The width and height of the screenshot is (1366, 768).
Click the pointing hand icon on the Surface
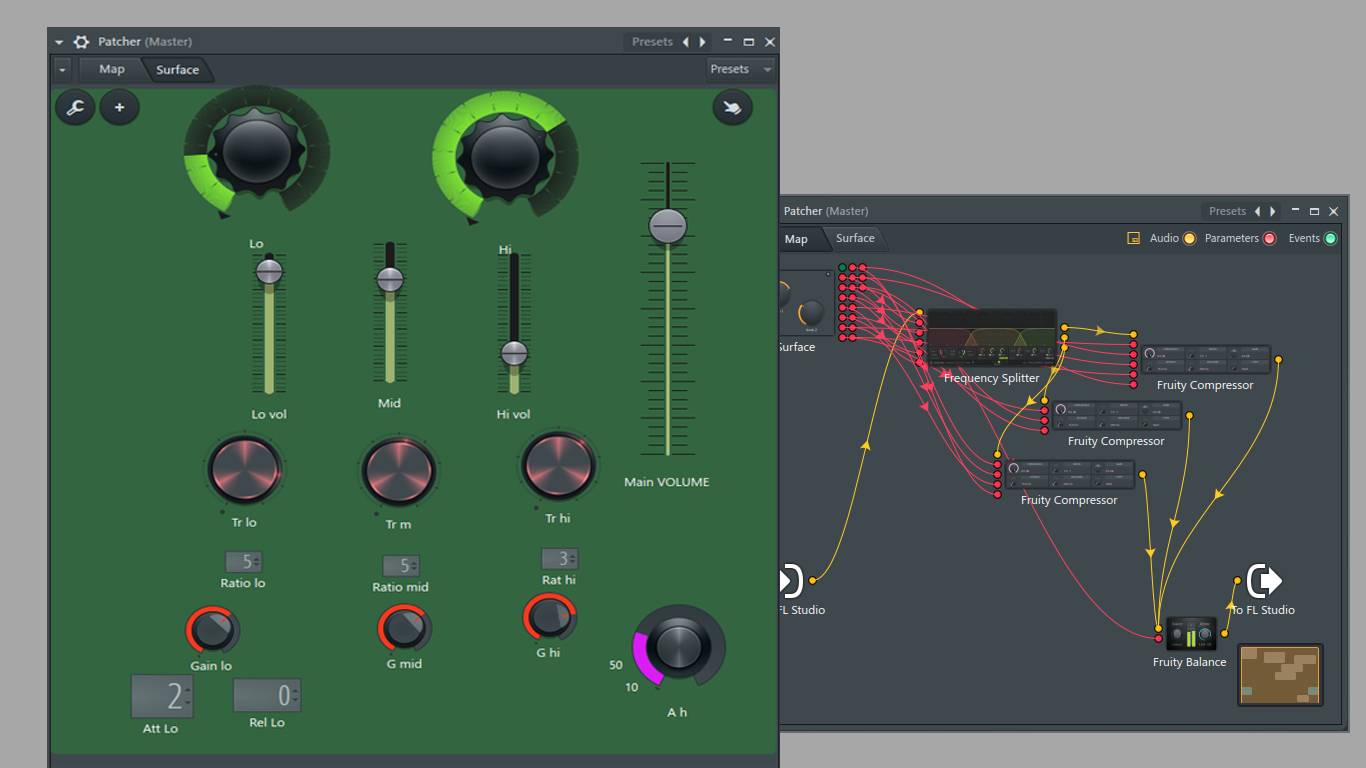pyautogui.click(x=732, y=107)
